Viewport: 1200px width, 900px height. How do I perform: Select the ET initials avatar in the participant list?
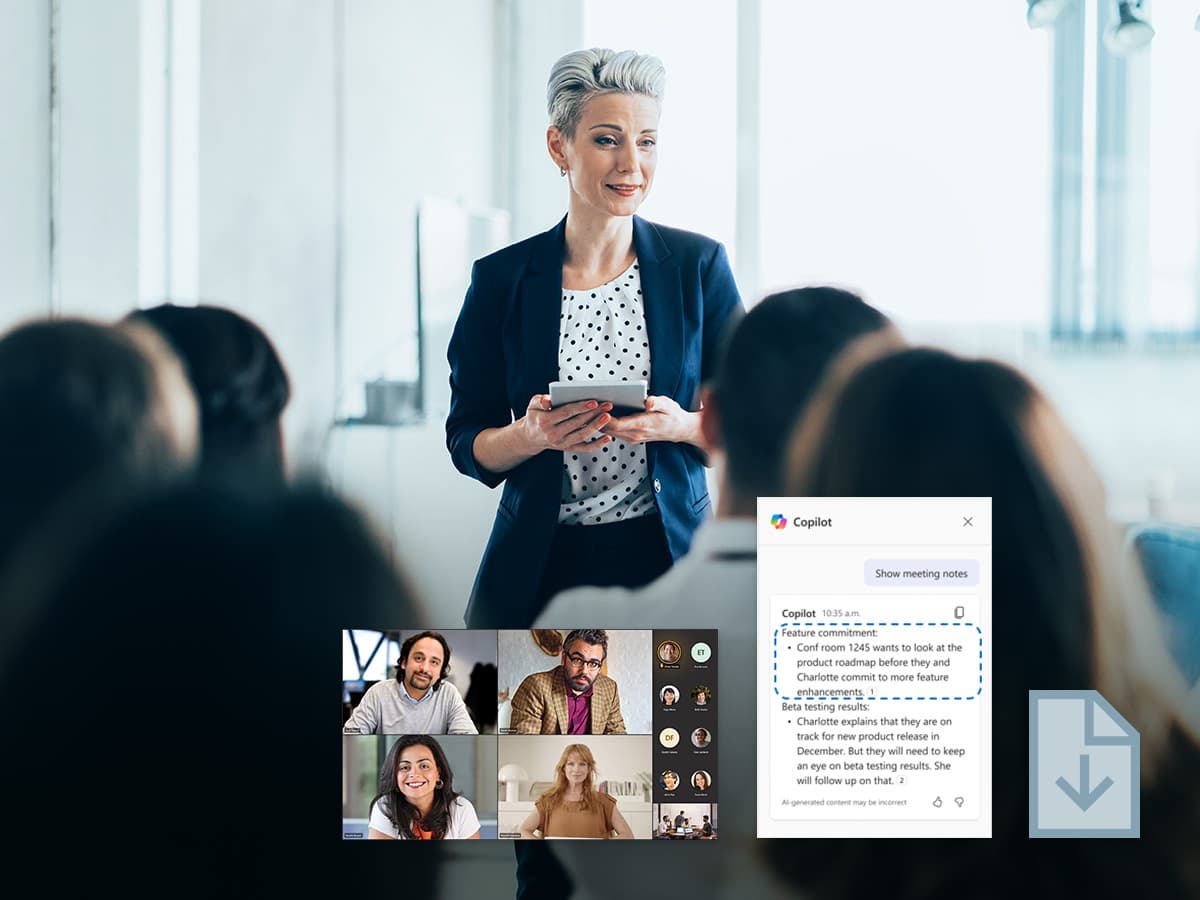click(x=700, y=653)
